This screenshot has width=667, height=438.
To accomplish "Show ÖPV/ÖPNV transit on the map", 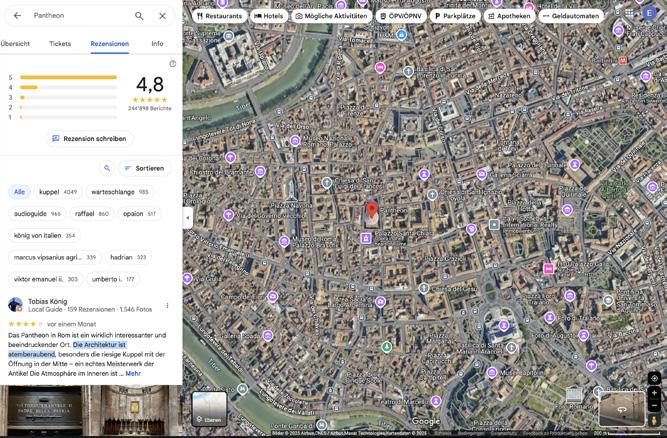I will click(x=401, y=16).
